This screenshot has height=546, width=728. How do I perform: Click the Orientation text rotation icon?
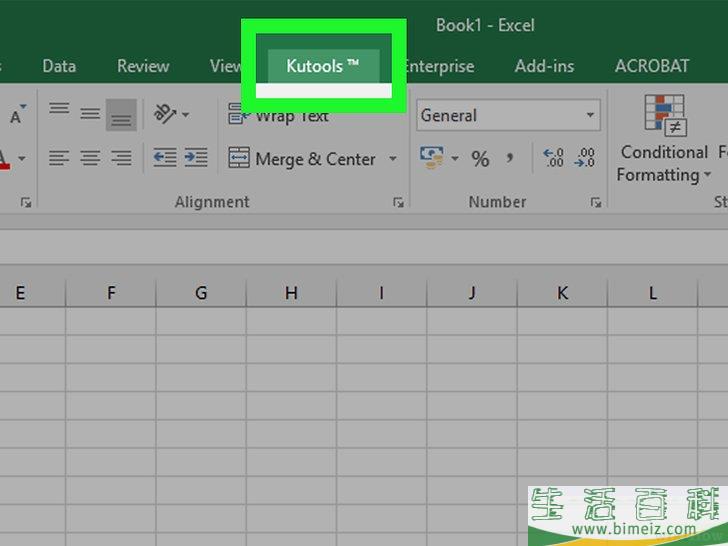coord(165,114)
